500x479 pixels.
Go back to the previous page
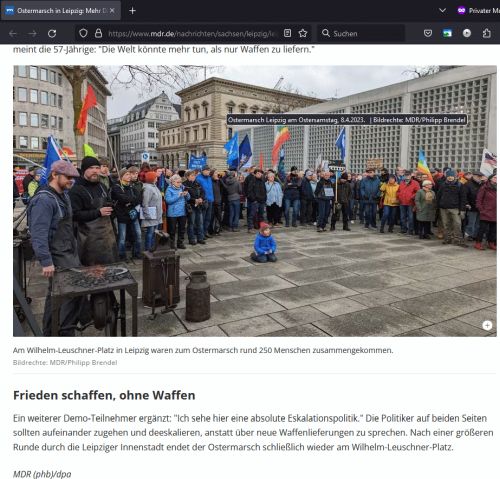(x=13, y=33)
